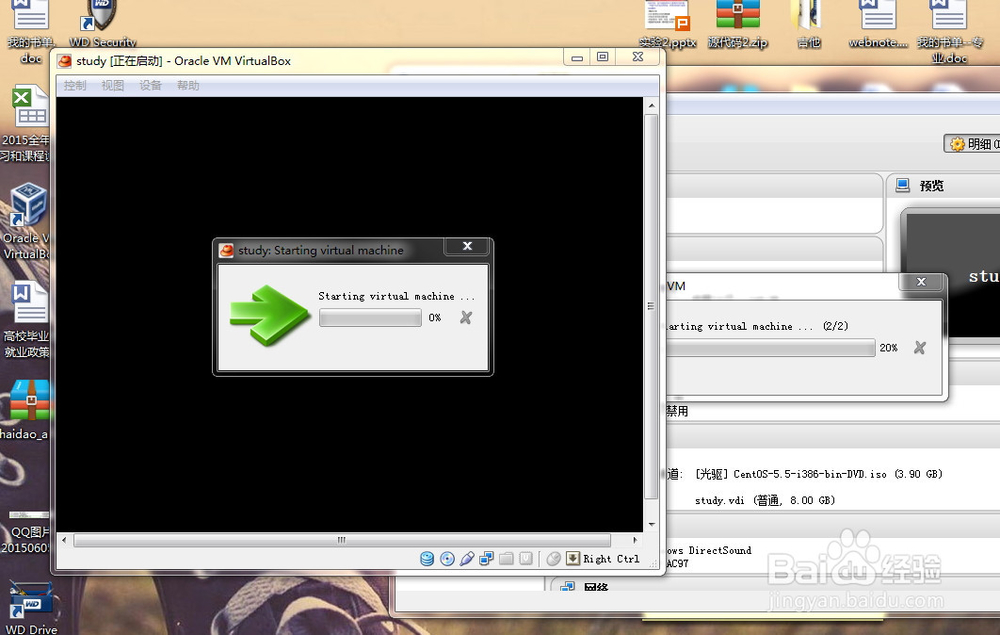This screenshot has height=635, width=1000.
Task: Click scroll up arrow in VM window
Action: pos(651,105)
